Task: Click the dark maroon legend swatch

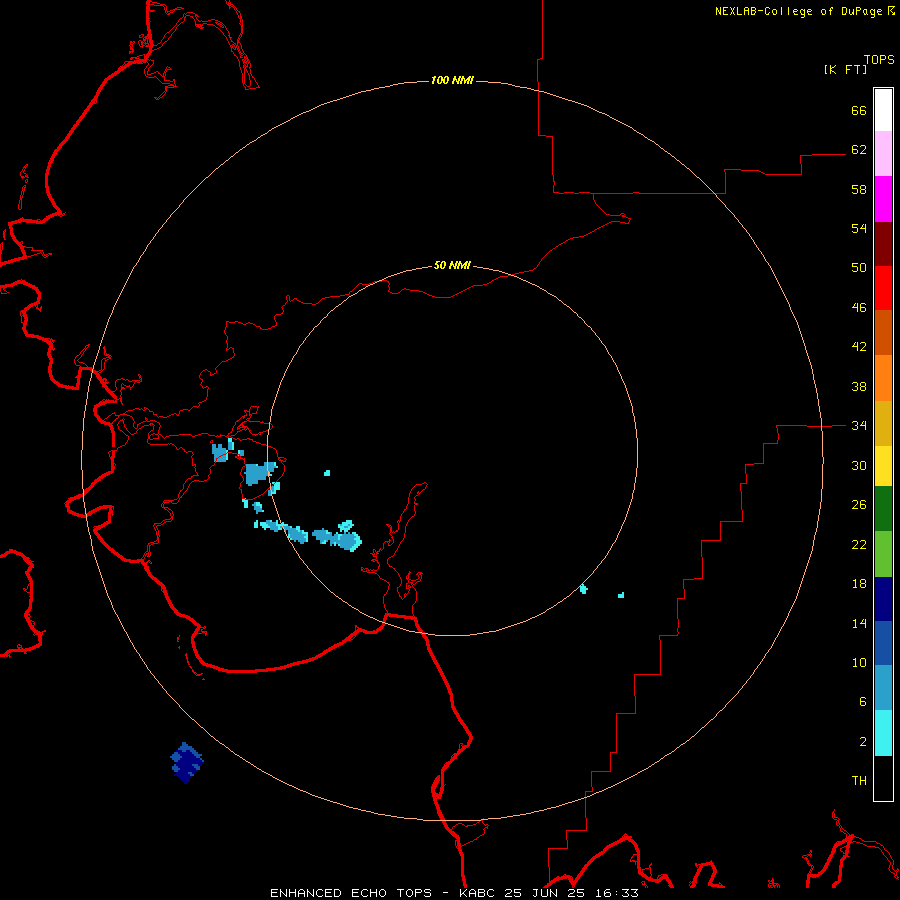Action: click(883, 244)
